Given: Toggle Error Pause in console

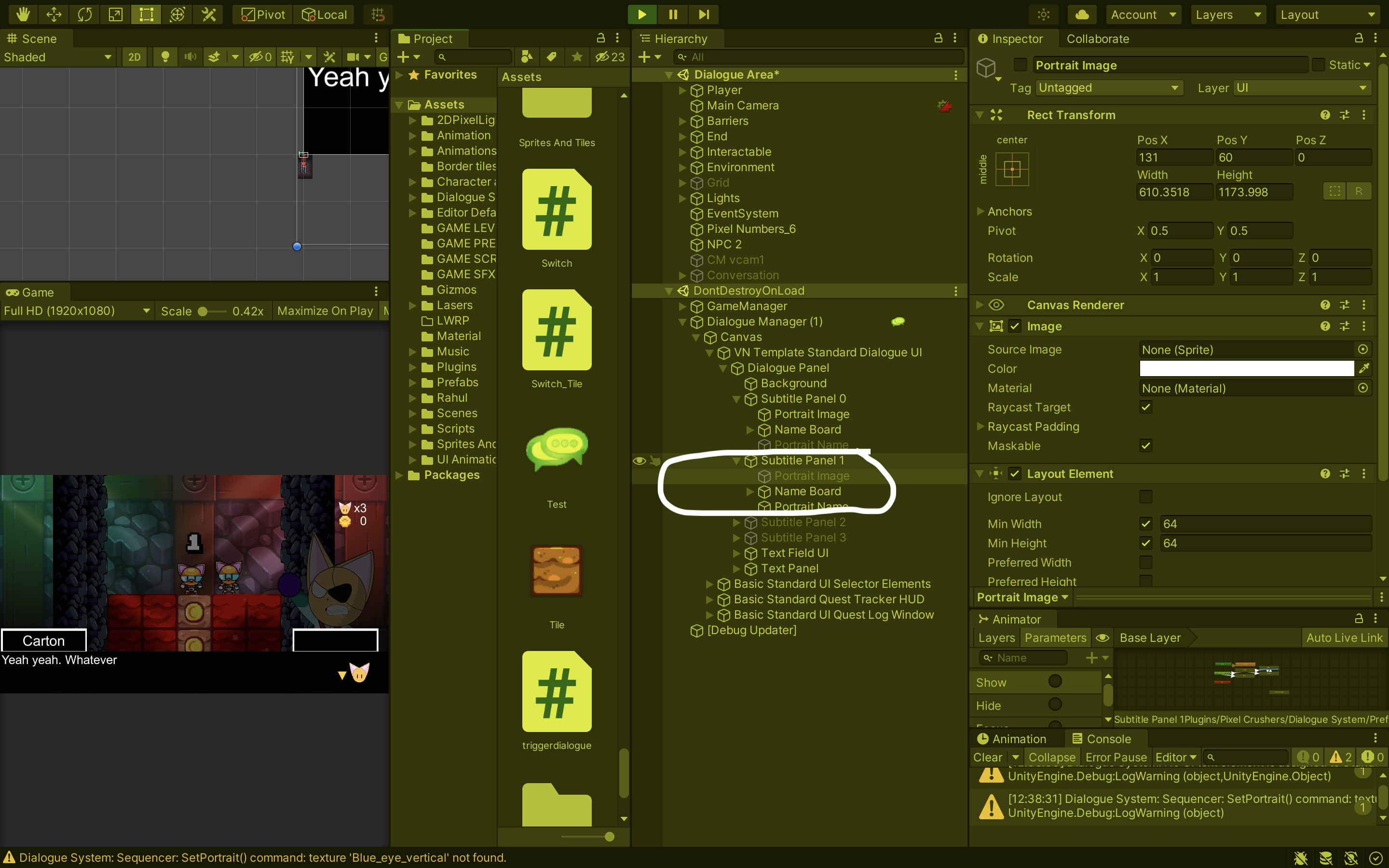Looking at the screenshot, I should pyautogui.click(x=1116, y=757).
